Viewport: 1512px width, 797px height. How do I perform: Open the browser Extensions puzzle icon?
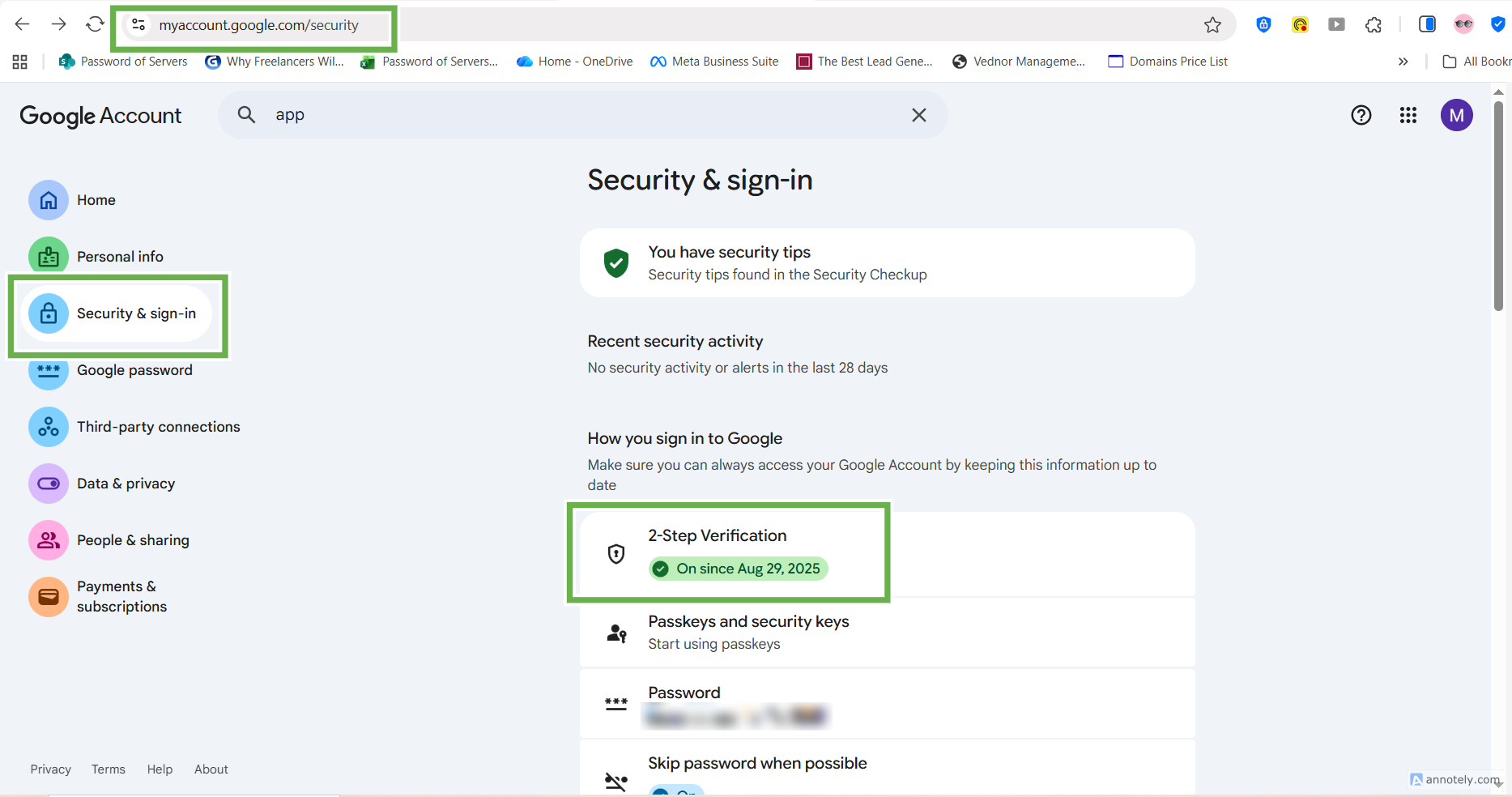tap(1374, 25)
